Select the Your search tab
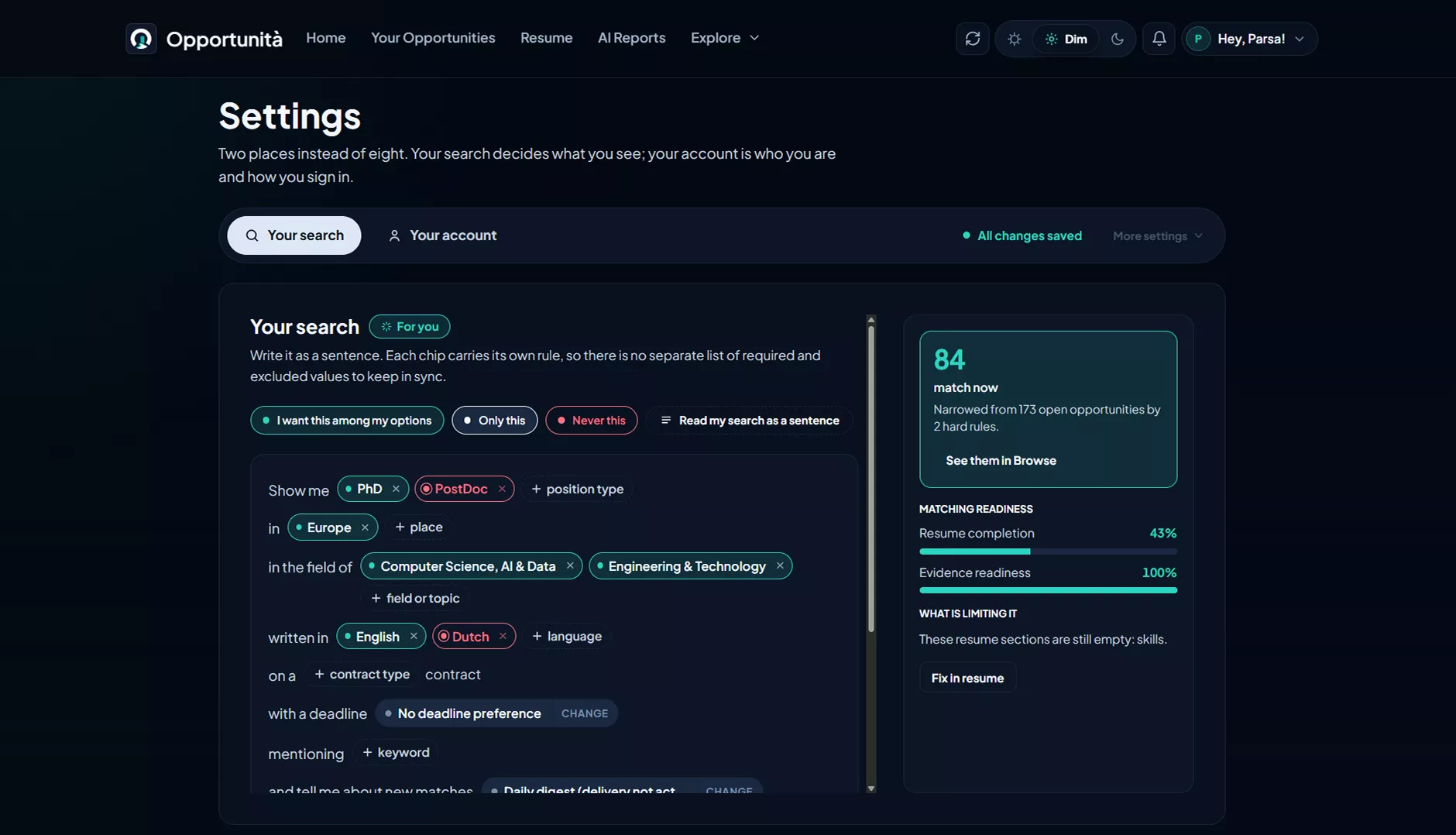 click(x=294, y=235)
